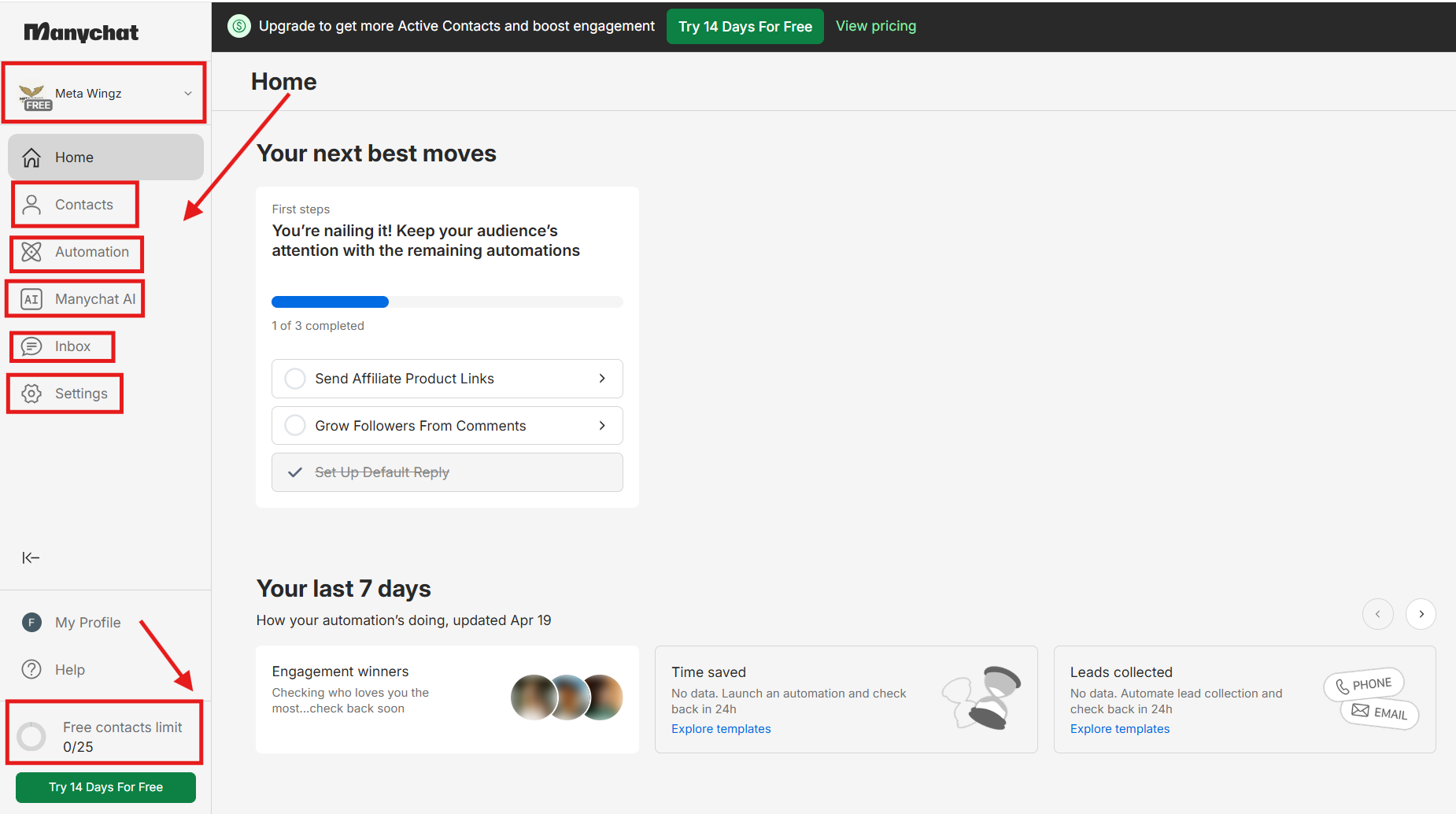Click the Time saved hourglass illustration

point(981,697)
